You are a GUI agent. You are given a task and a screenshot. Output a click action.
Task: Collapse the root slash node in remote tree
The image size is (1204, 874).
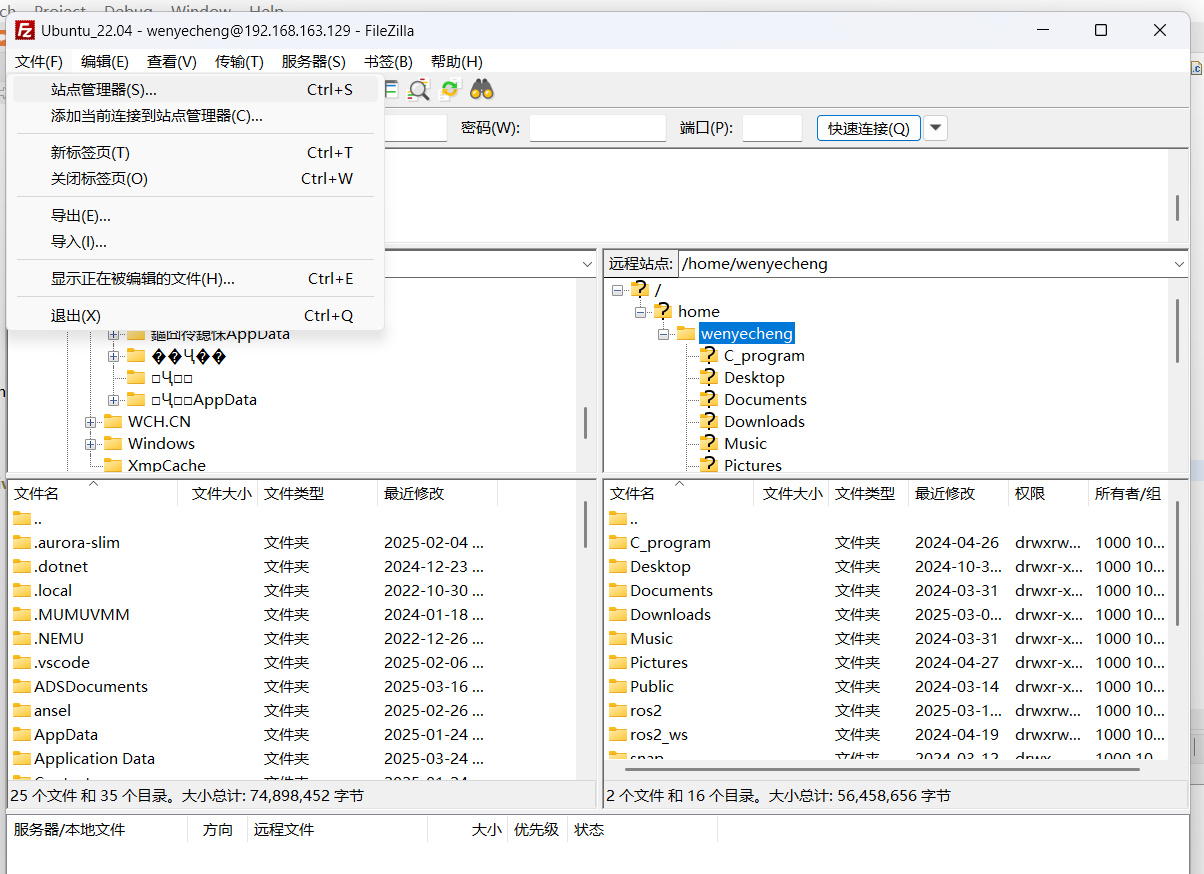coord(618,289)
